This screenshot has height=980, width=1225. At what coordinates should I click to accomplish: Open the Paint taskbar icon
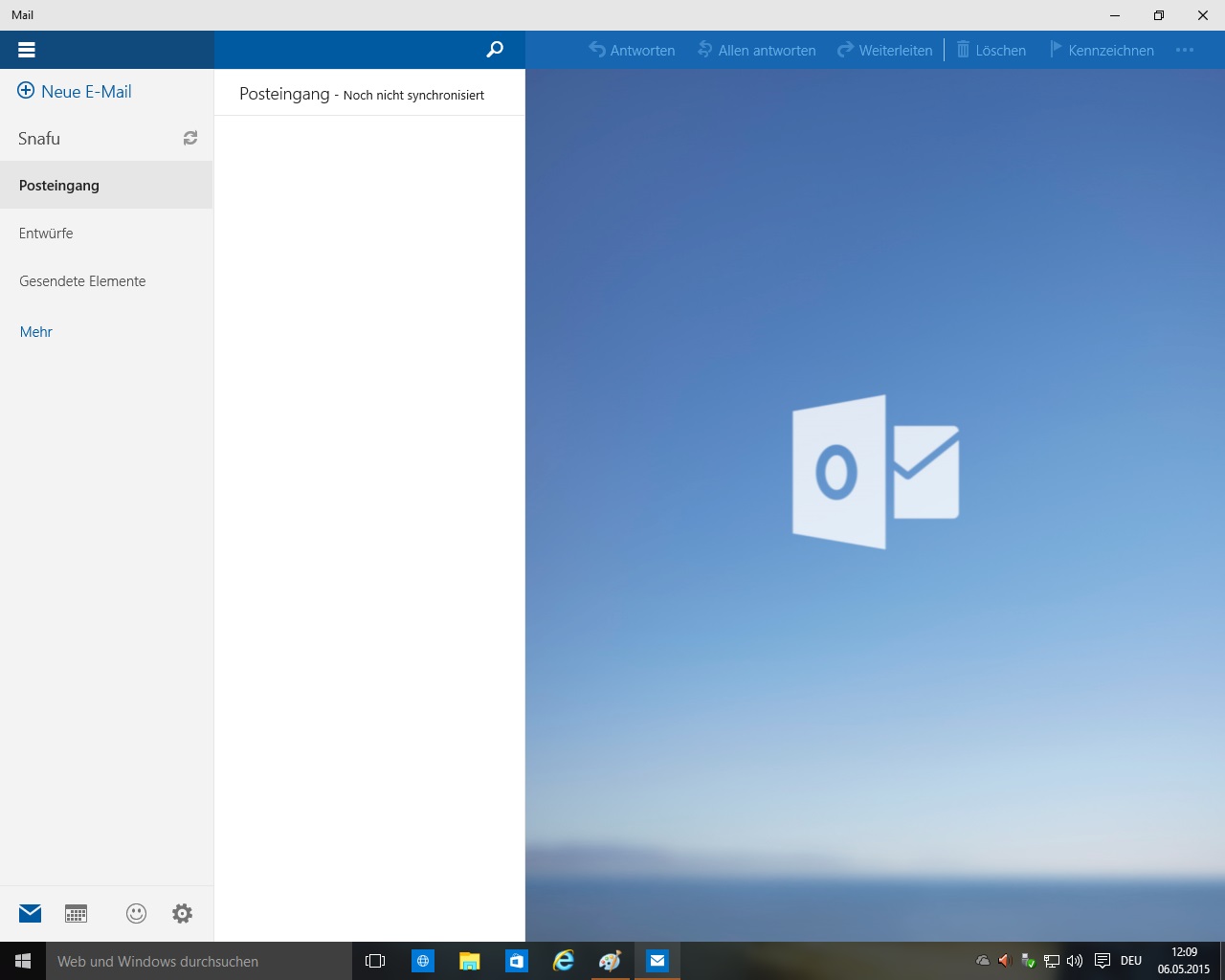(610, 961)
